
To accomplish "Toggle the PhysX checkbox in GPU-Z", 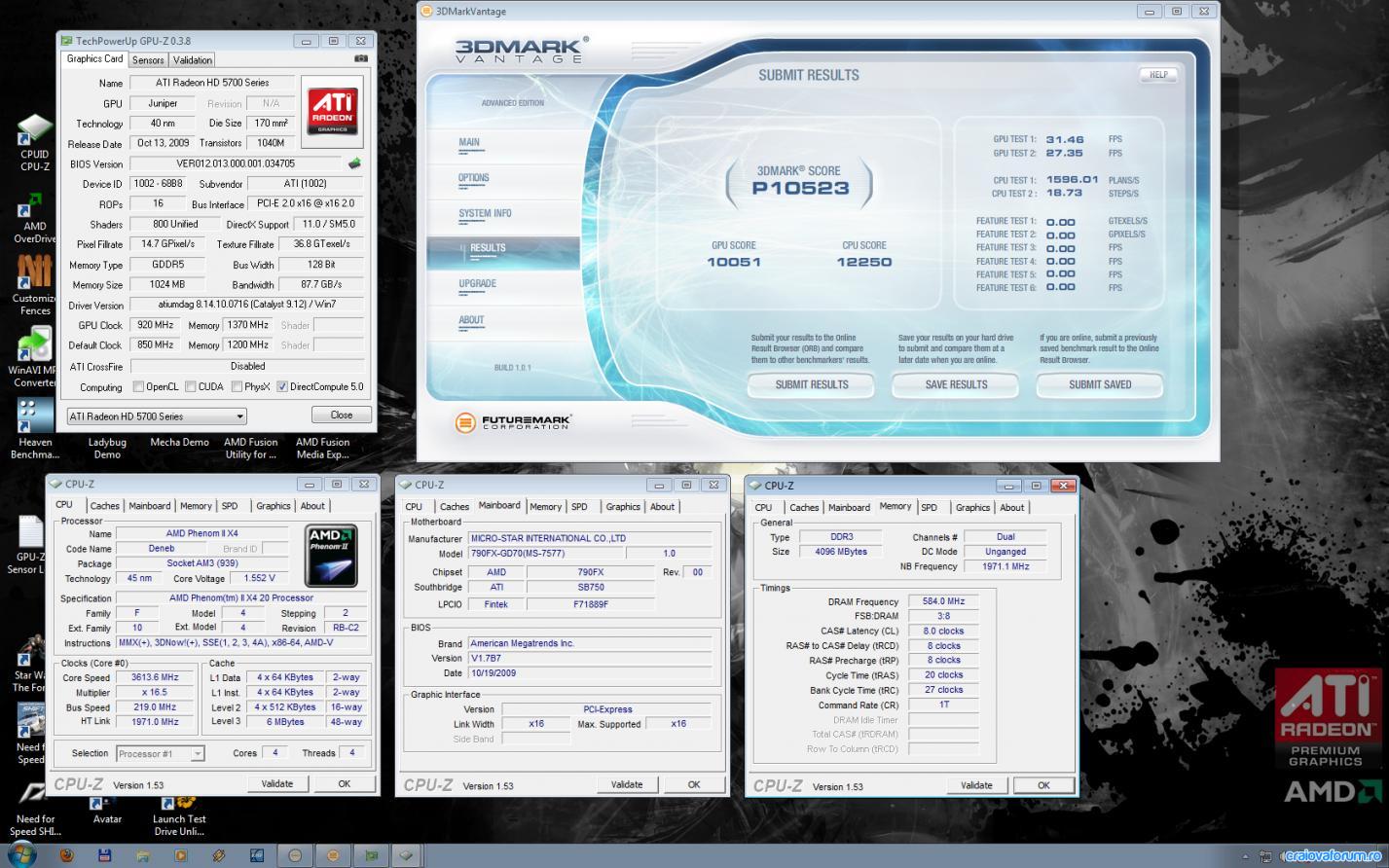I will click(237, 386).
